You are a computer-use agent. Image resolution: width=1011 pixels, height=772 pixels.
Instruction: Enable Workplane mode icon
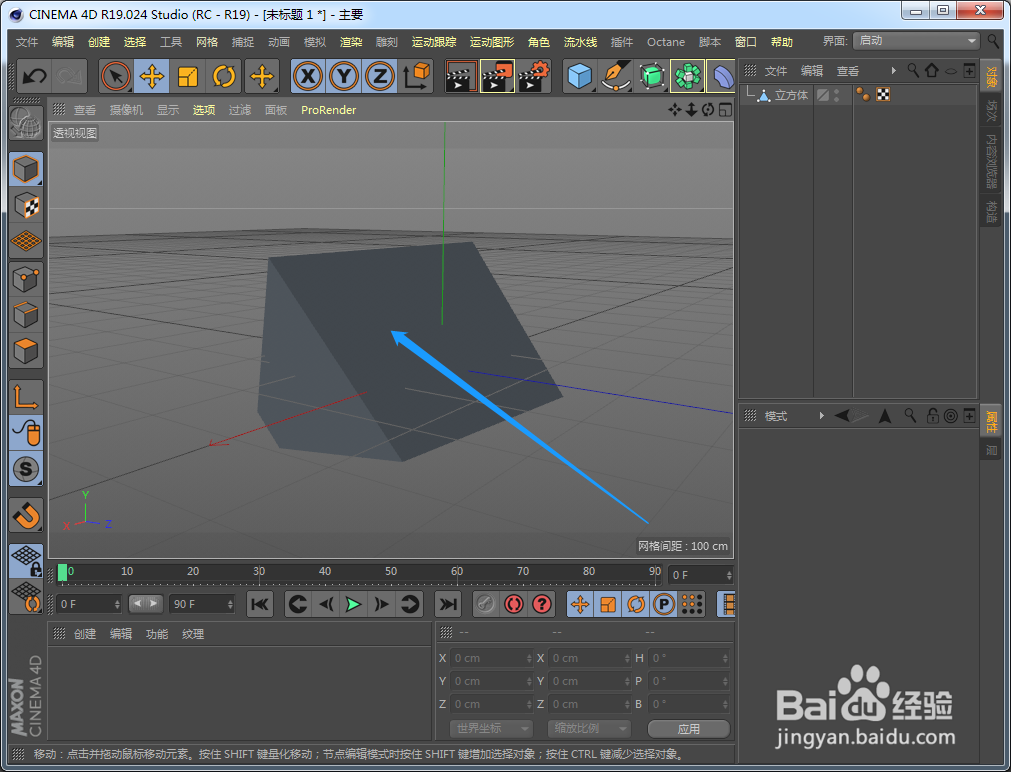[x=26, y=241]
